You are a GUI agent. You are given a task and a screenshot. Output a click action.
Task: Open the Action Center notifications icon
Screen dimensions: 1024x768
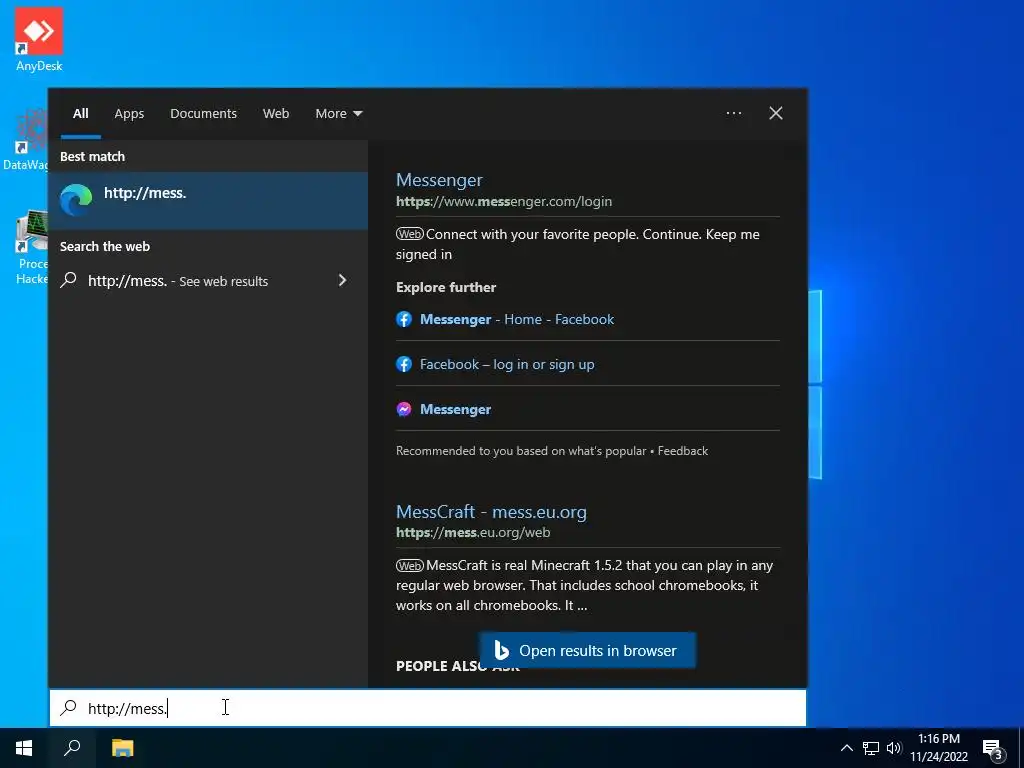pyautogui.click(x=993, y=749)
